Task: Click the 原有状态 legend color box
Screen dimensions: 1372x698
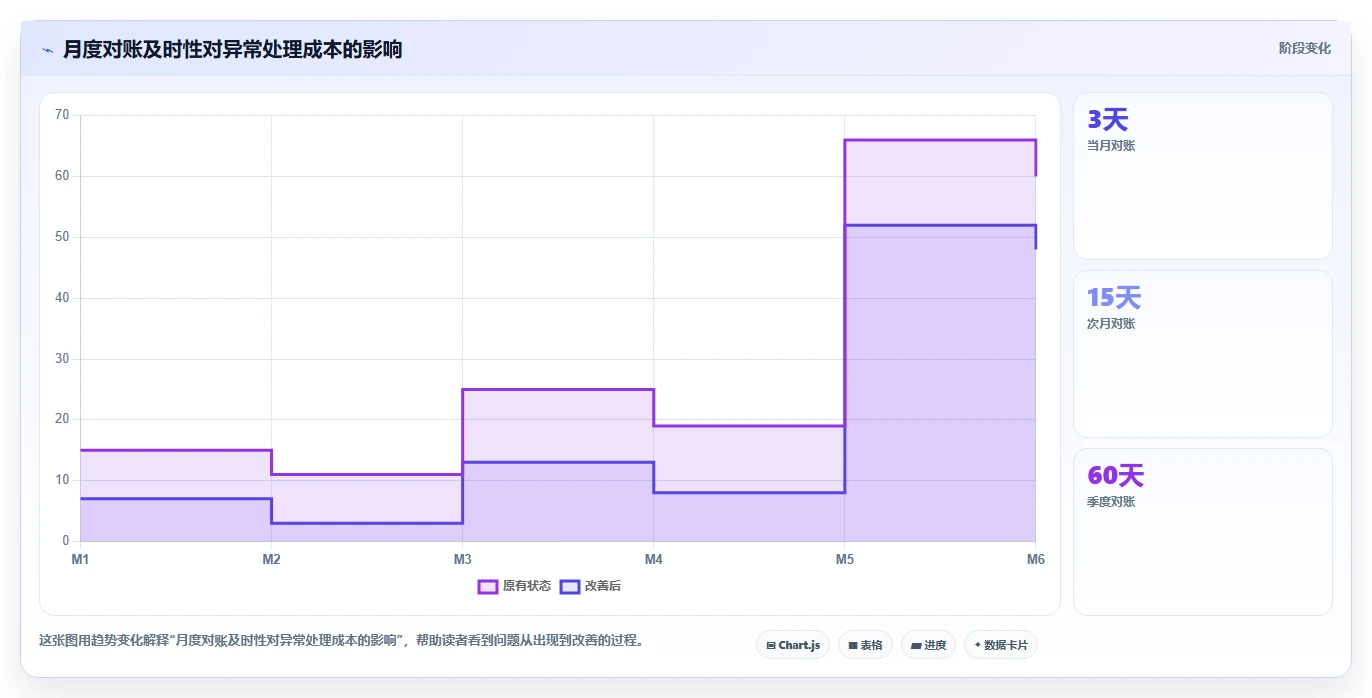Action: (x=488, y=586)
